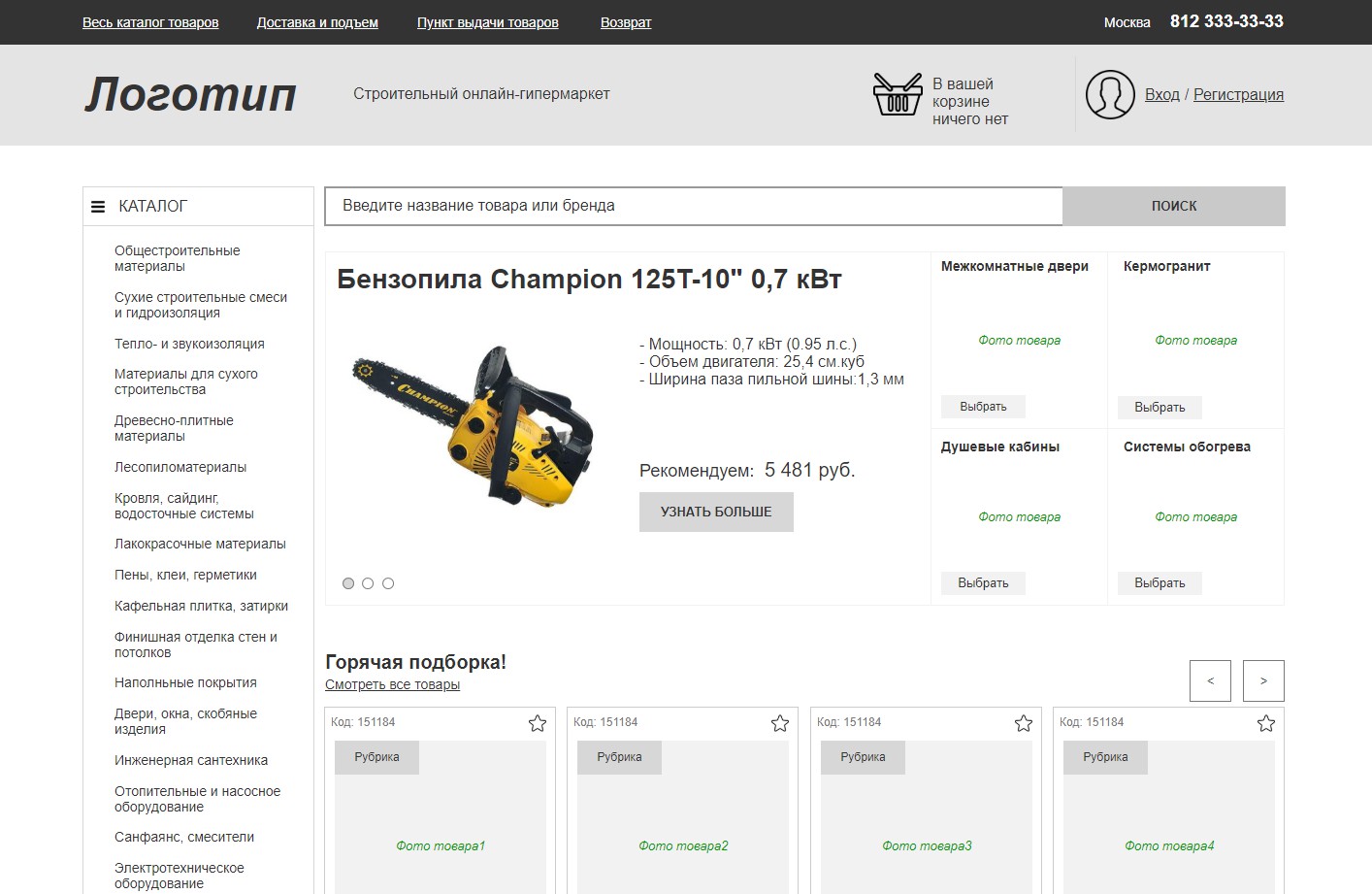Viewport: 1372px width, 894px height.
Task: Favorite the third product card with the star
Action: click(1024, 723)
